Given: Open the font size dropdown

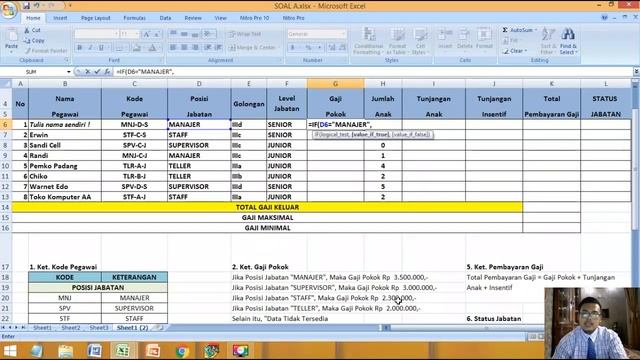Looking at the screenshot, I should click(137, 34).
